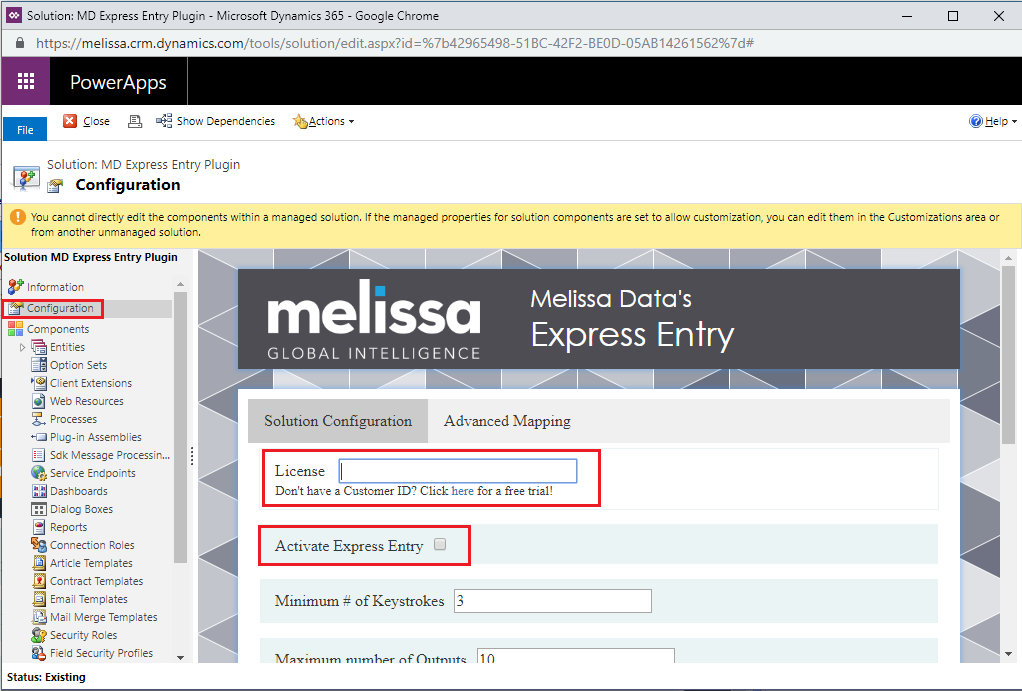Open the Actions dropdown menu

click(x=325, y=121)
